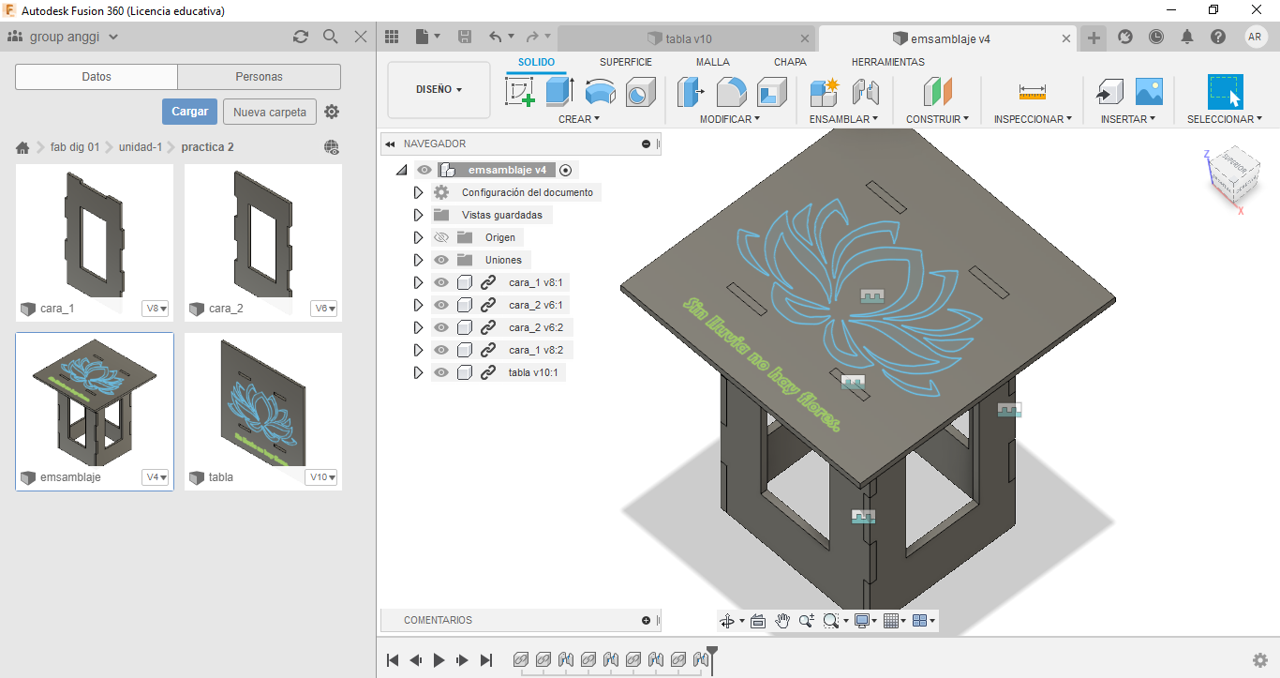Hide component cara_1 v8:1
The image size is (1280, 678).
441,283
